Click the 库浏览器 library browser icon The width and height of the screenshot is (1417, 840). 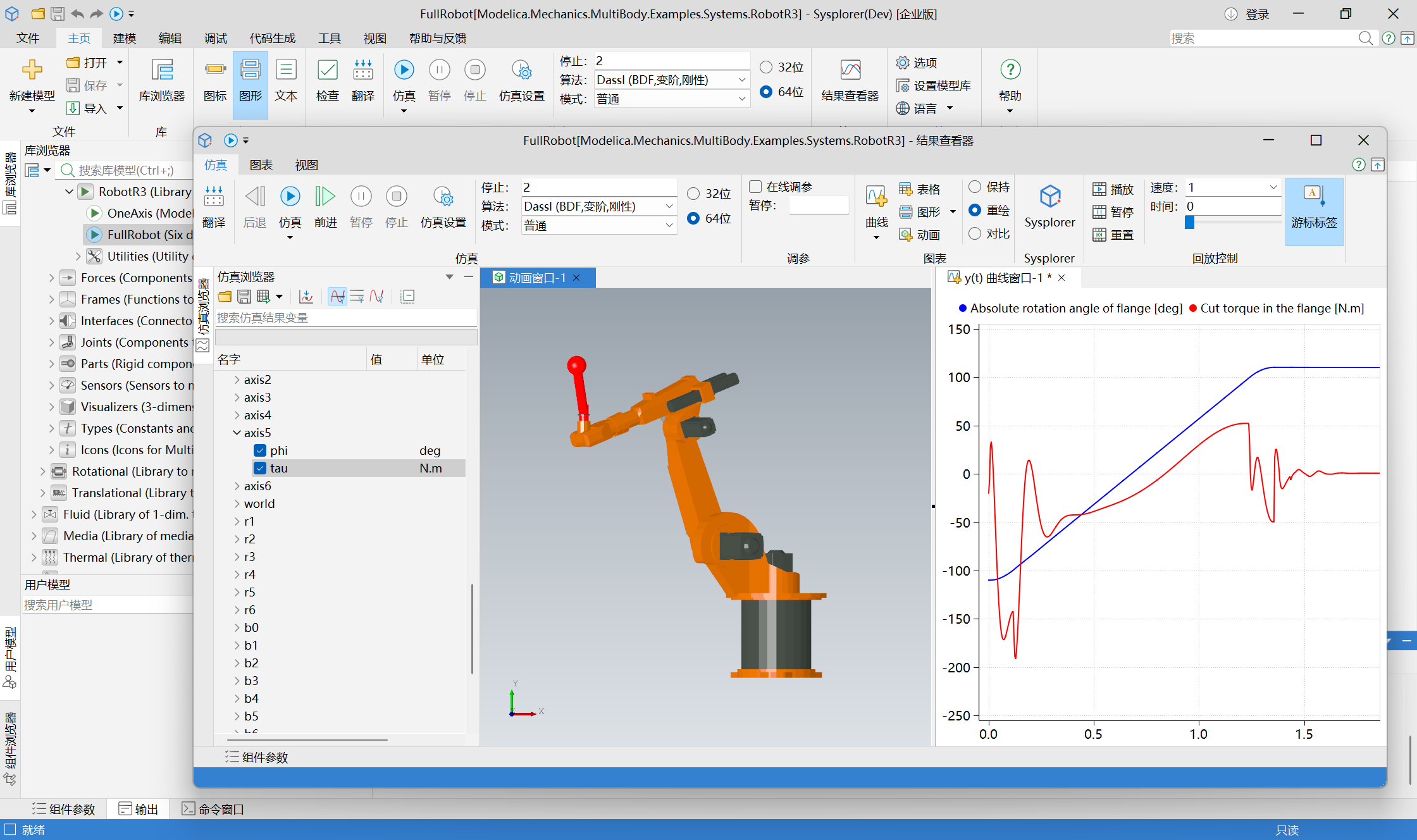[x=162, y=71]
